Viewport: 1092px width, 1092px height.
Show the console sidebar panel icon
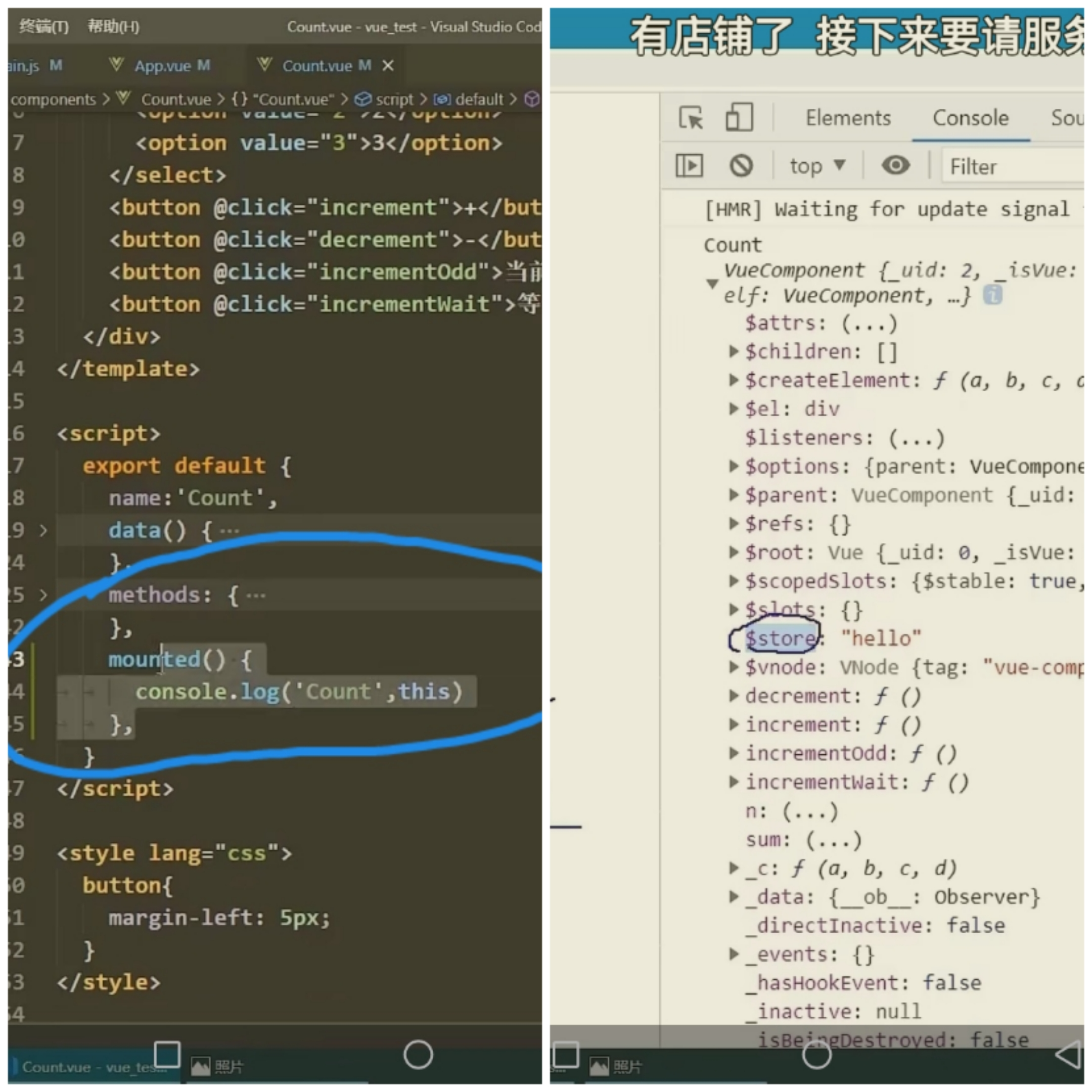coord(689,166)
